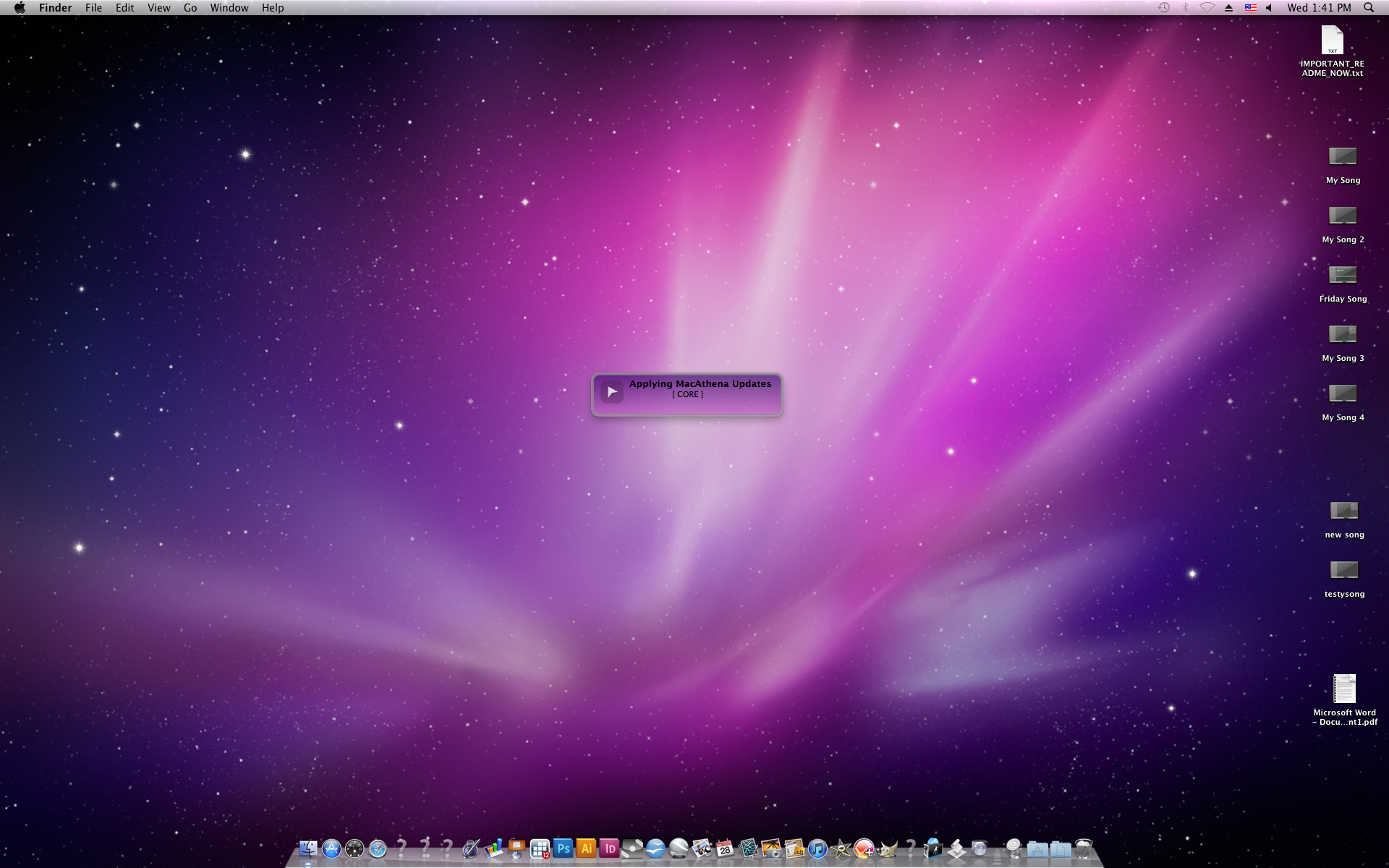
Task: Launch GIMP from the Dock
Action: click(888, 848)
